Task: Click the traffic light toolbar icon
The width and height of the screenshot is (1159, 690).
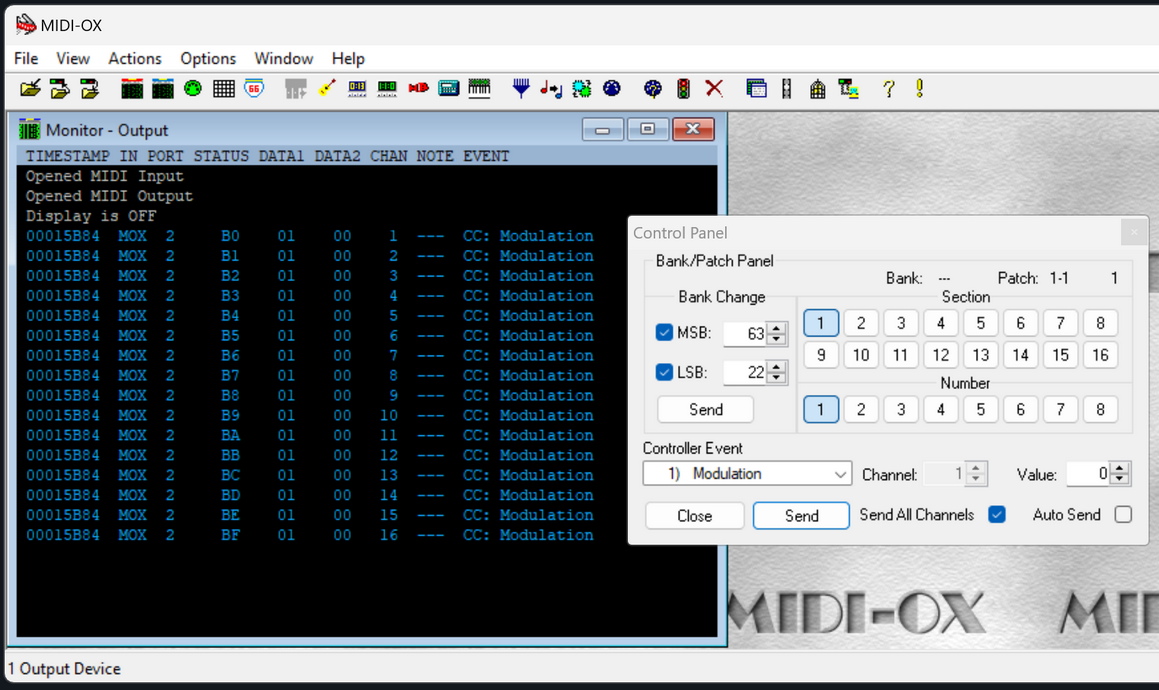Action: 684,89
